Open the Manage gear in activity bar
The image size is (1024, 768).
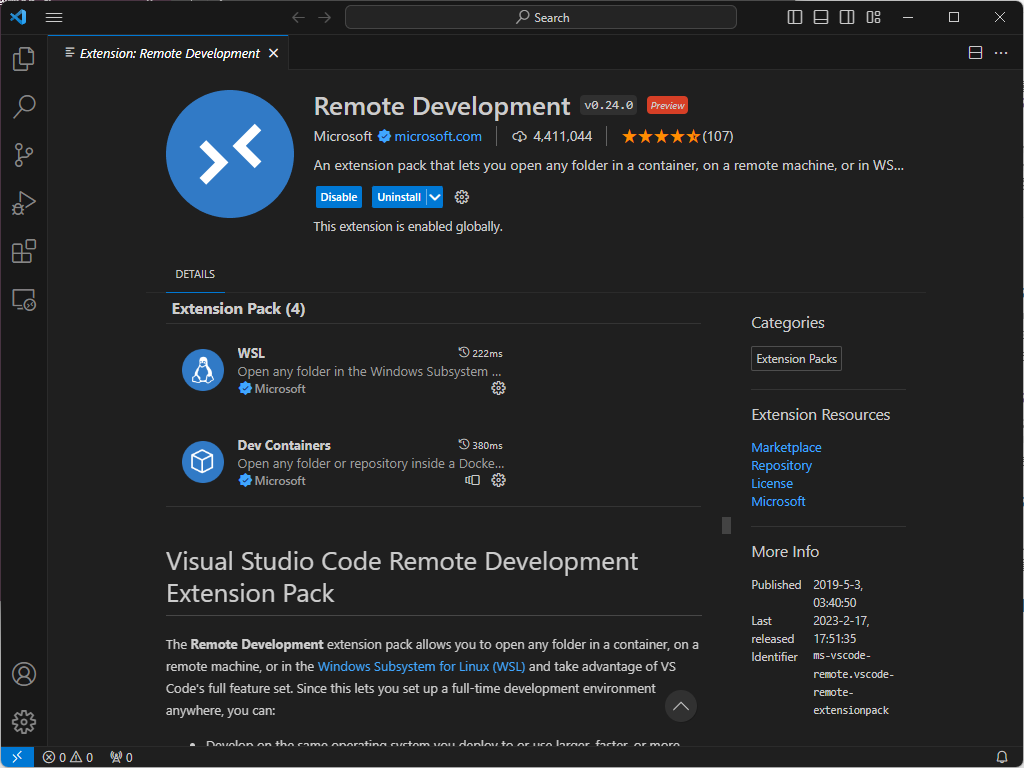click(24, 722)
